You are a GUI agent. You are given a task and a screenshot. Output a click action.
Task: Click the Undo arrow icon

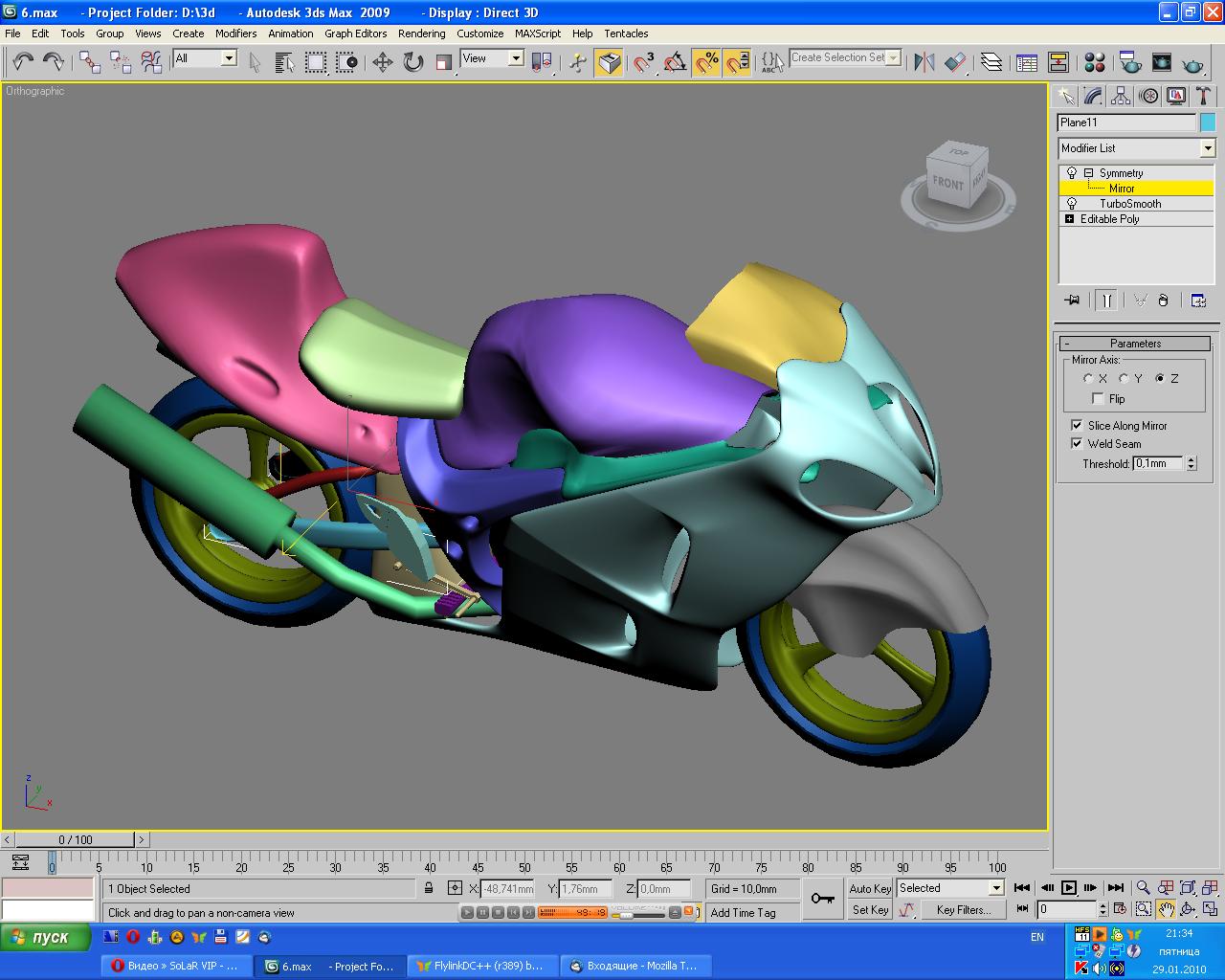[23, 63]
